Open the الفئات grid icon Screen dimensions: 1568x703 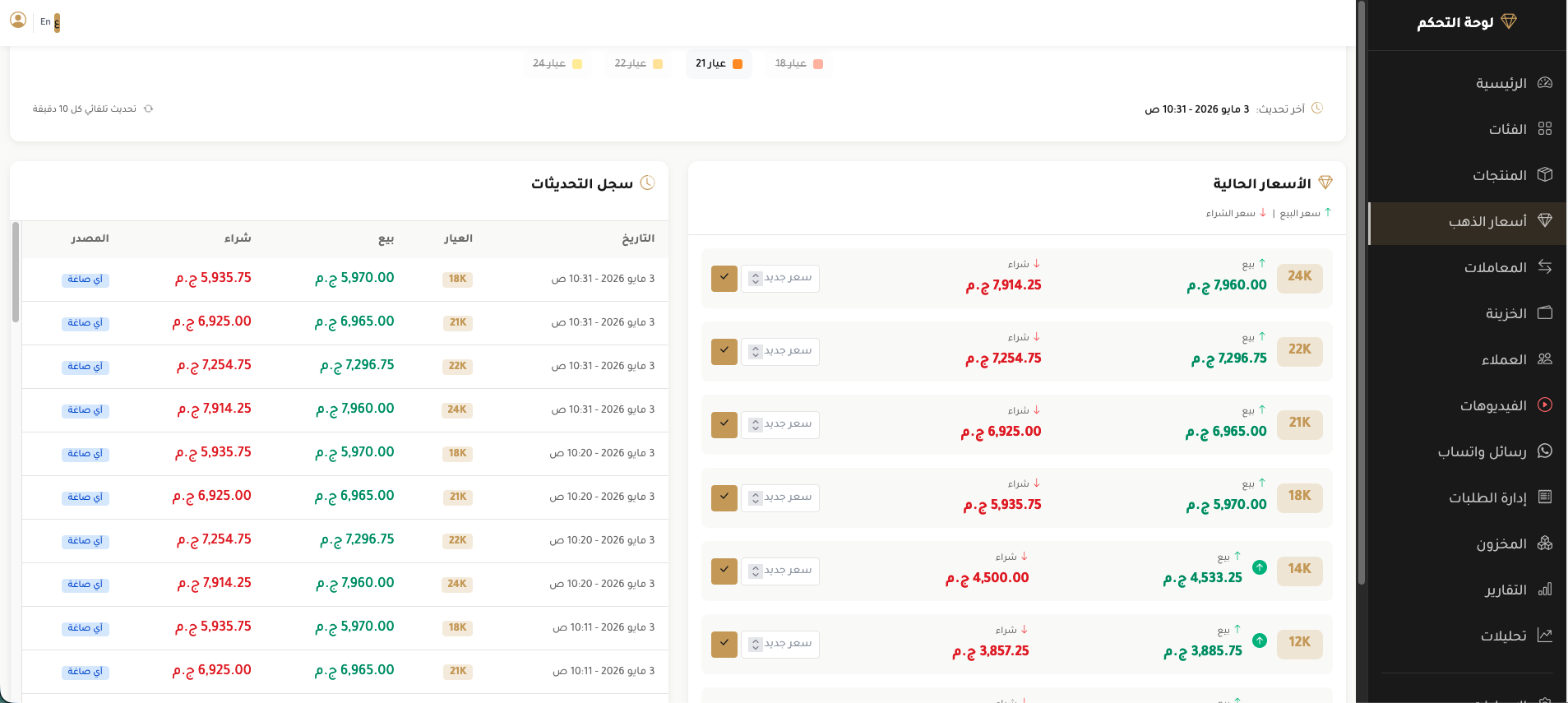1544,128
